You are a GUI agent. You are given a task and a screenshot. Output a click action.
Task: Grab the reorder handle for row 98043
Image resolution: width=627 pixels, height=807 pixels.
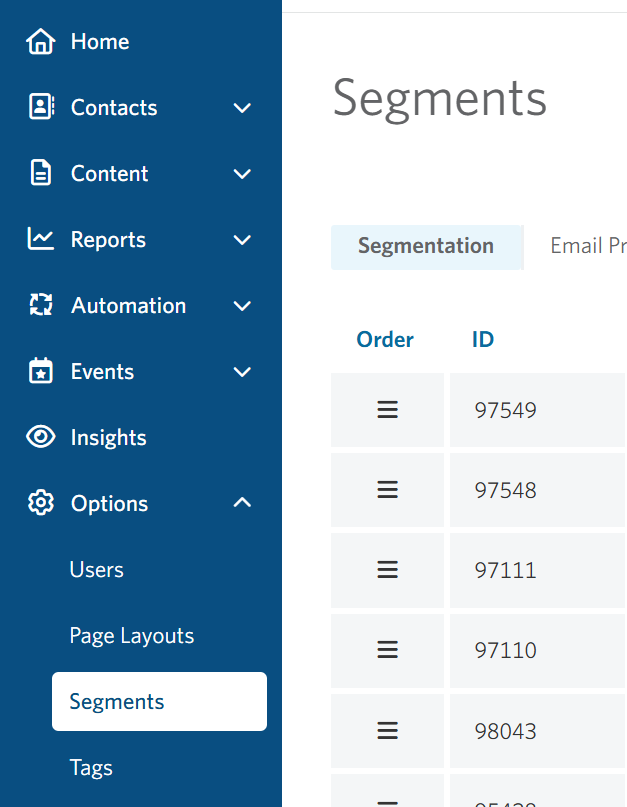(388, 730)
